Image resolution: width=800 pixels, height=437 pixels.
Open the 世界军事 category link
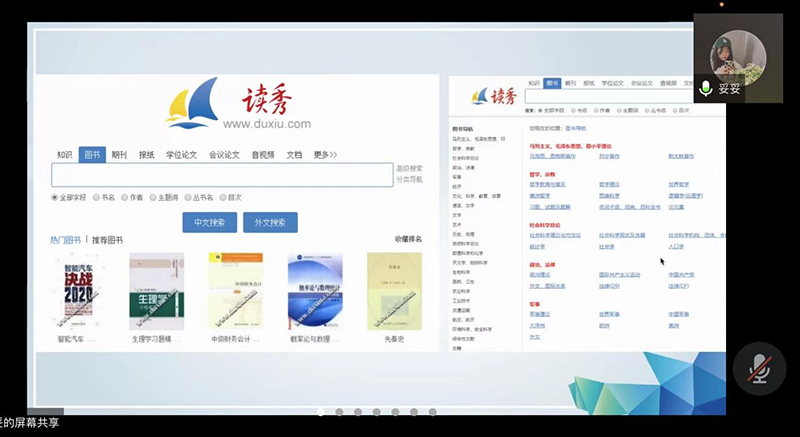[609, 314]
